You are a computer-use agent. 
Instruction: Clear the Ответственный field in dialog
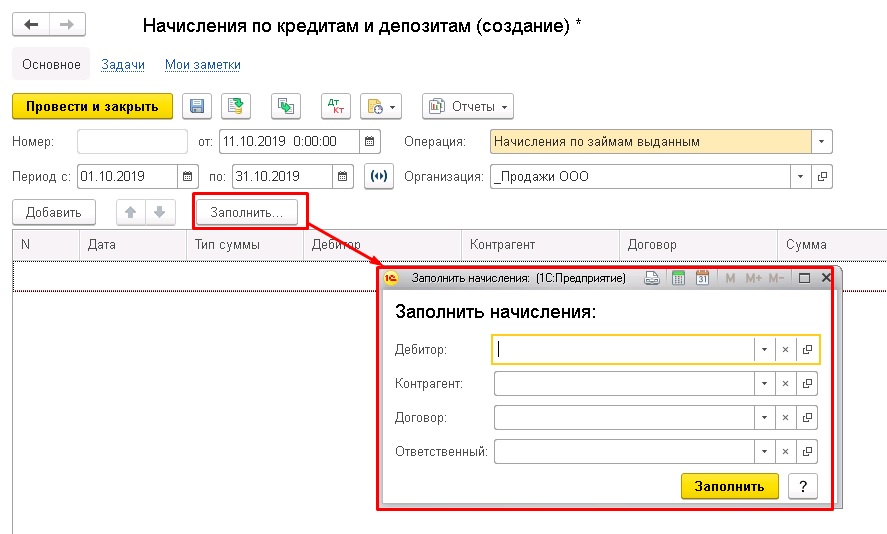click(785, 451)
